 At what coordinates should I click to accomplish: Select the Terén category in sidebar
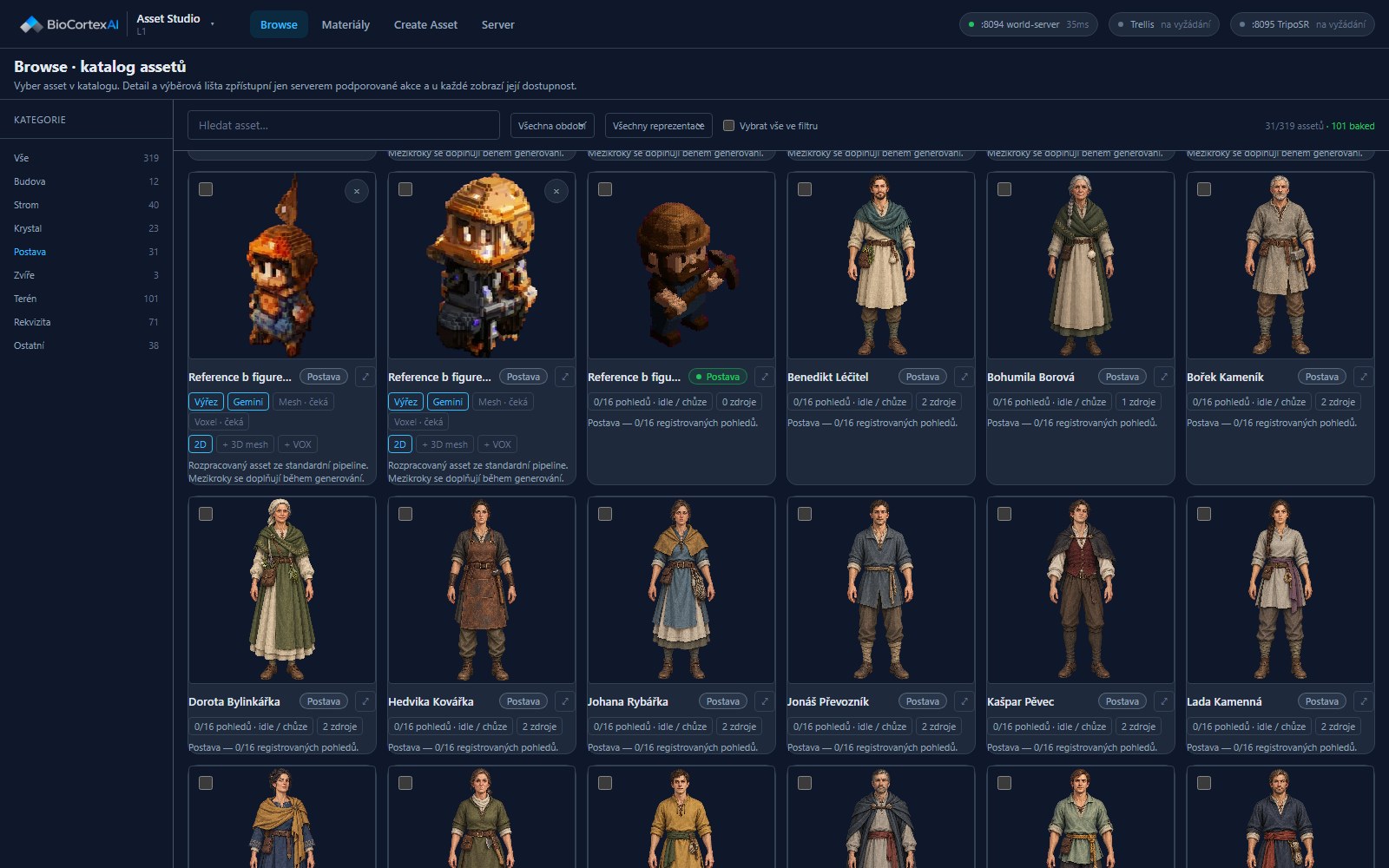86,299
